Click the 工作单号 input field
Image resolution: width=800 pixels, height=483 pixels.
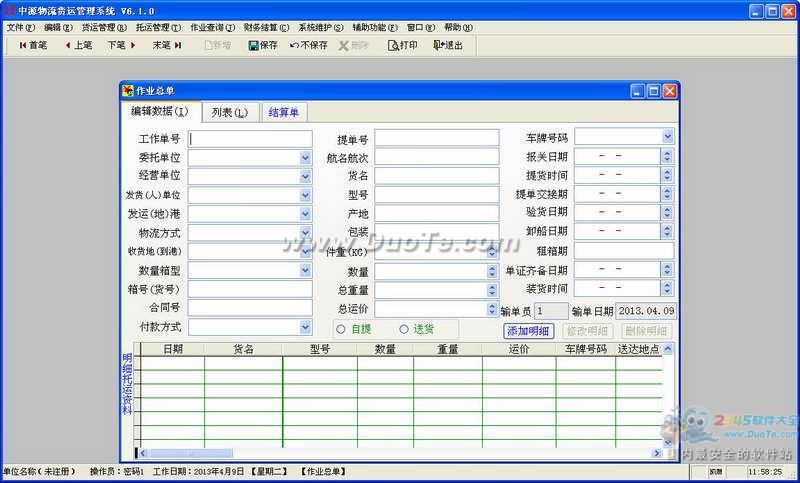pos(250,138)
